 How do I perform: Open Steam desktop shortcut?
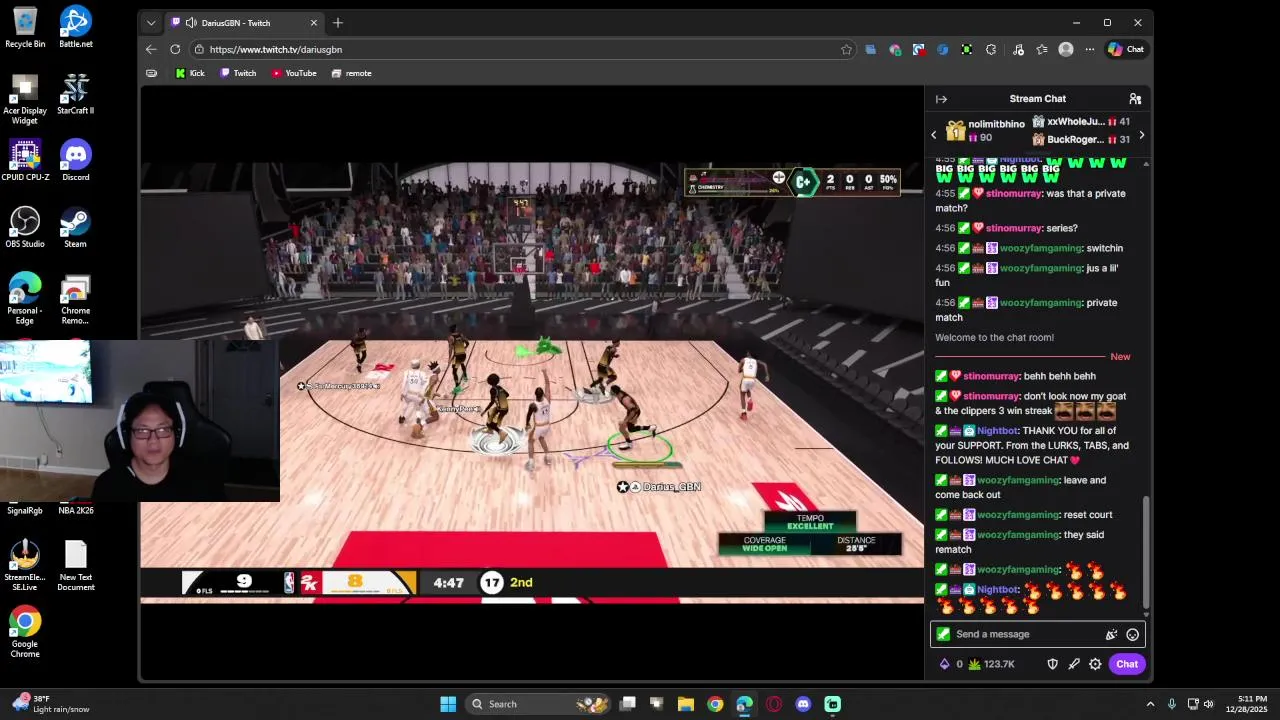click(76, 227)
